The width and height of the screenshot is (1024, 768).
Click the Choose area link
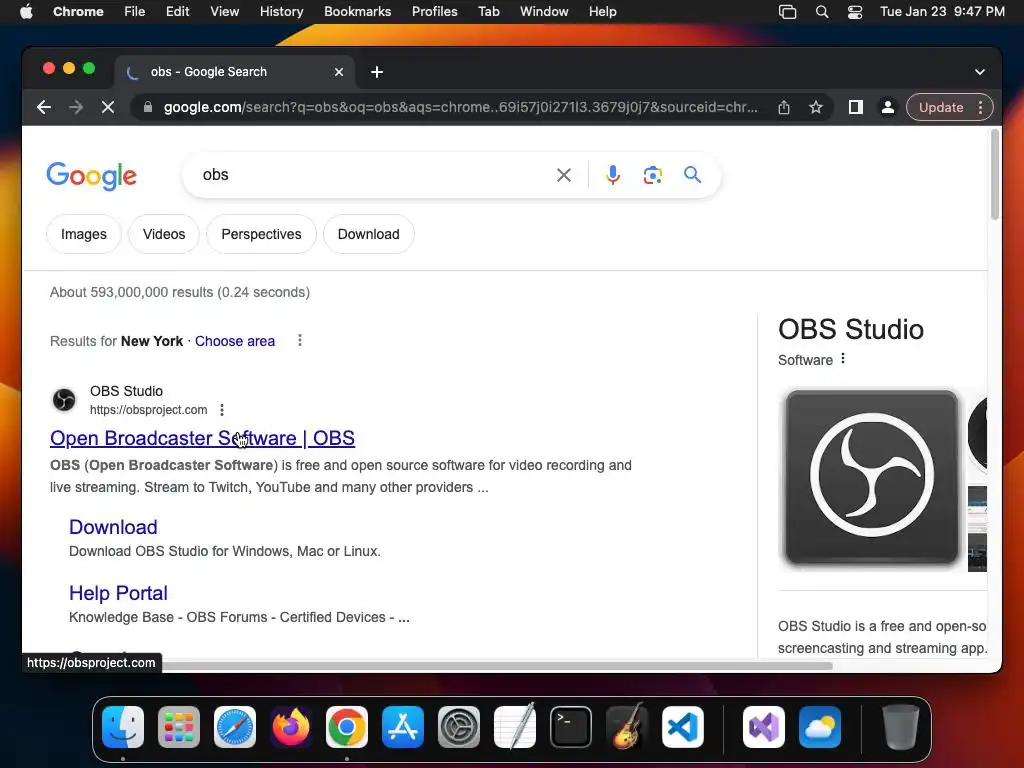235,341
